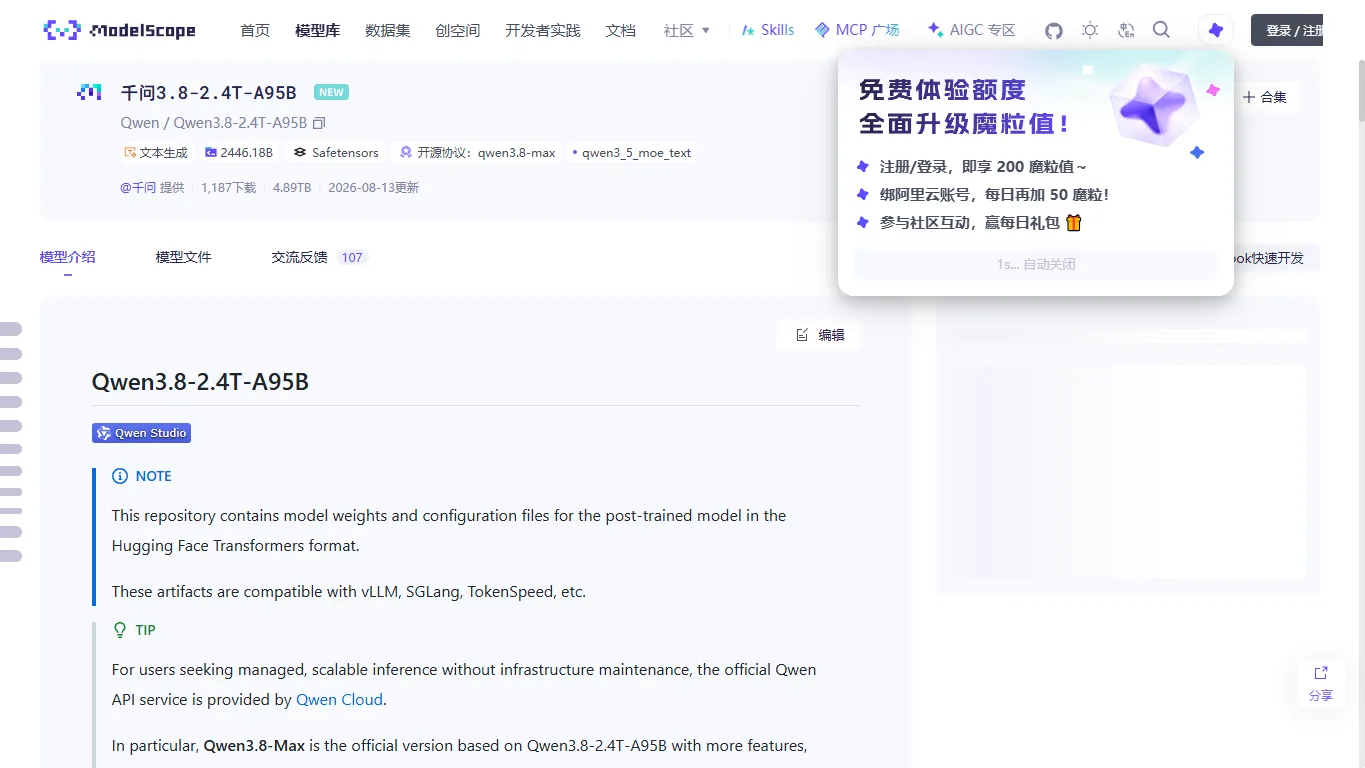Screen dimensions: 1365x768
Task: Add model to 合集 collection
Action: pyautogui.click(x=1266, y=97)
